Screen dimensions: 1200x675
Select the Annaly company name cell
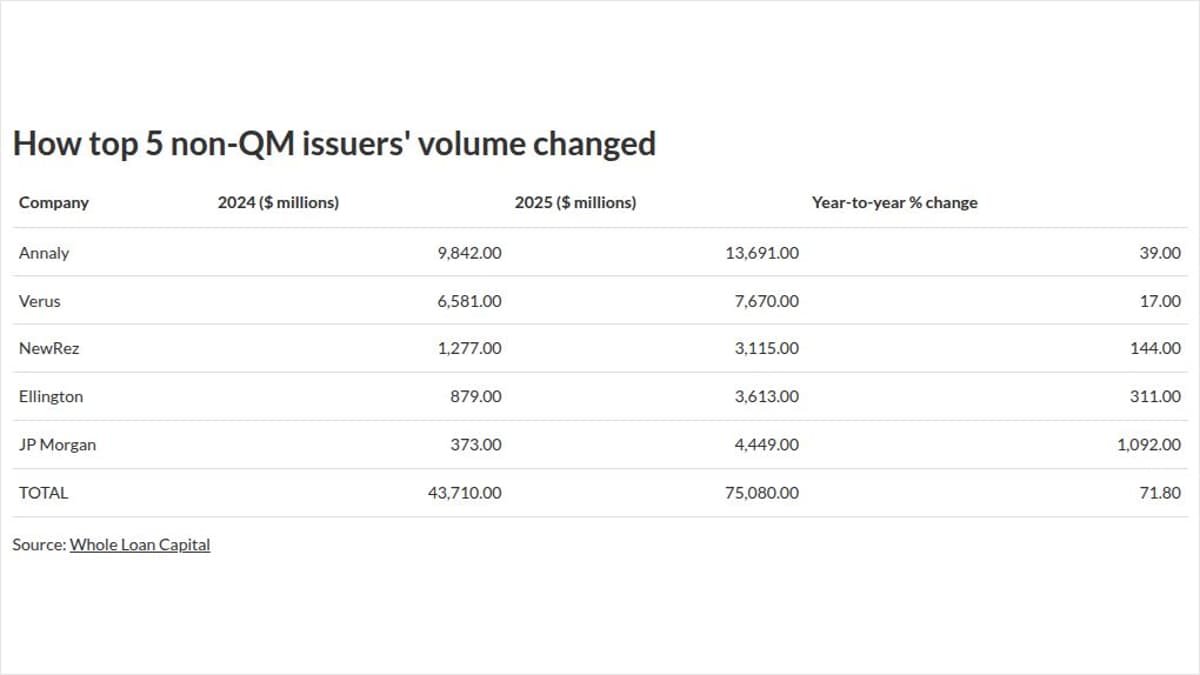point(44,253)
